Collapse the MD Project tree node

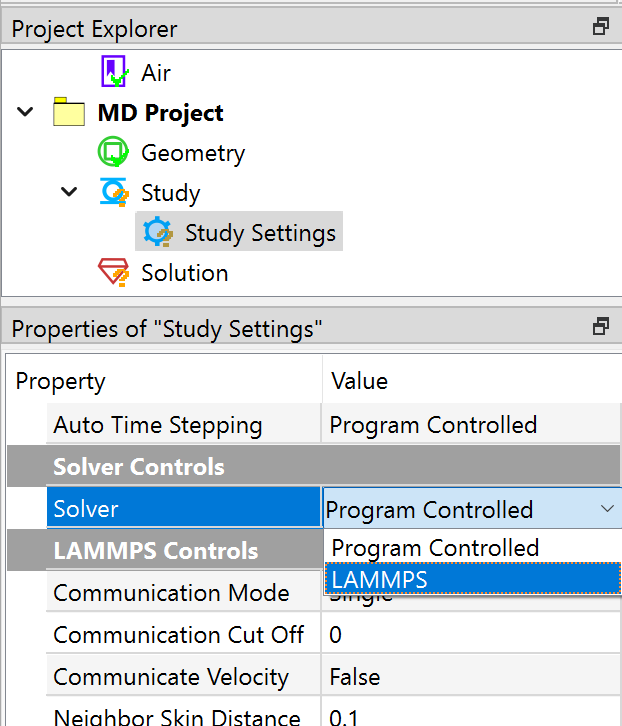26,113
